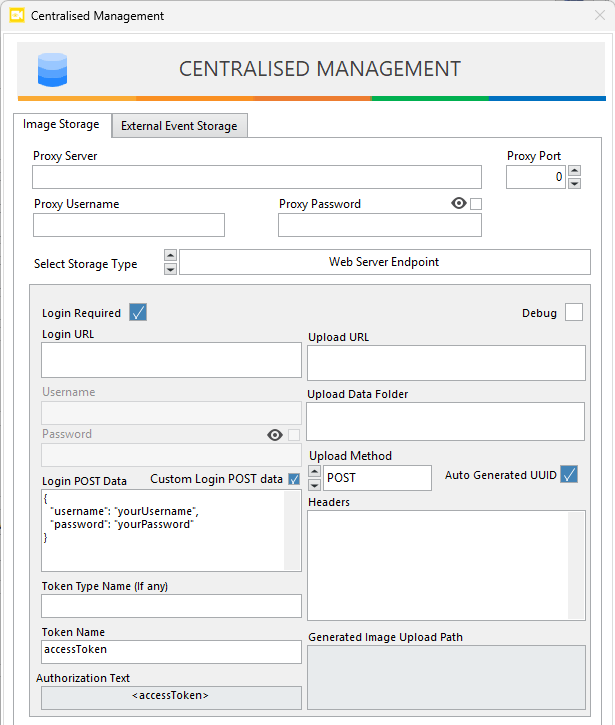Select the Image Storage tab
615x725 pixels.
pos(61,125)
